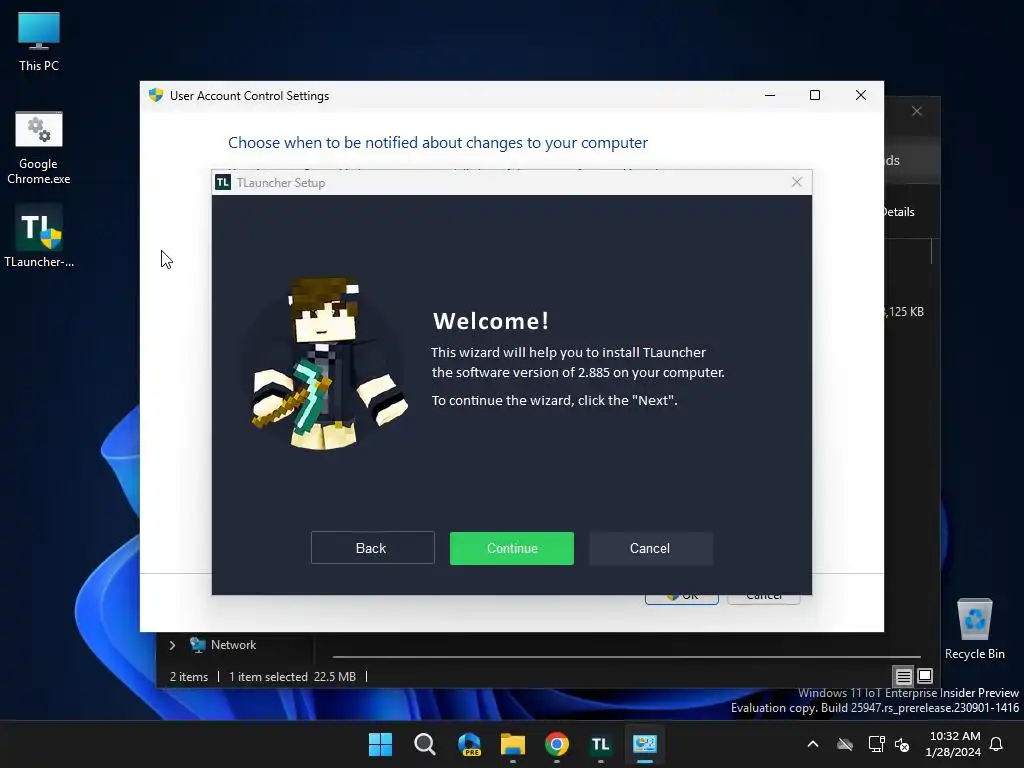
Task: Click the Welcome! heading text
Action: point(491,321)
